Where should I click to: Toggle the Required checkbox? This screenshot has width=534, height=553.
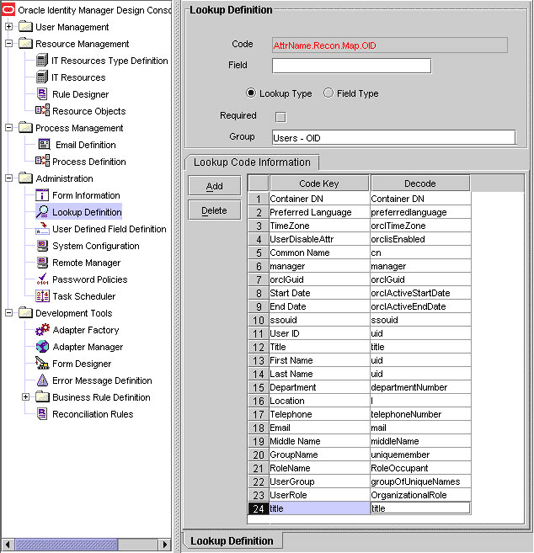[x=280, y=117]
